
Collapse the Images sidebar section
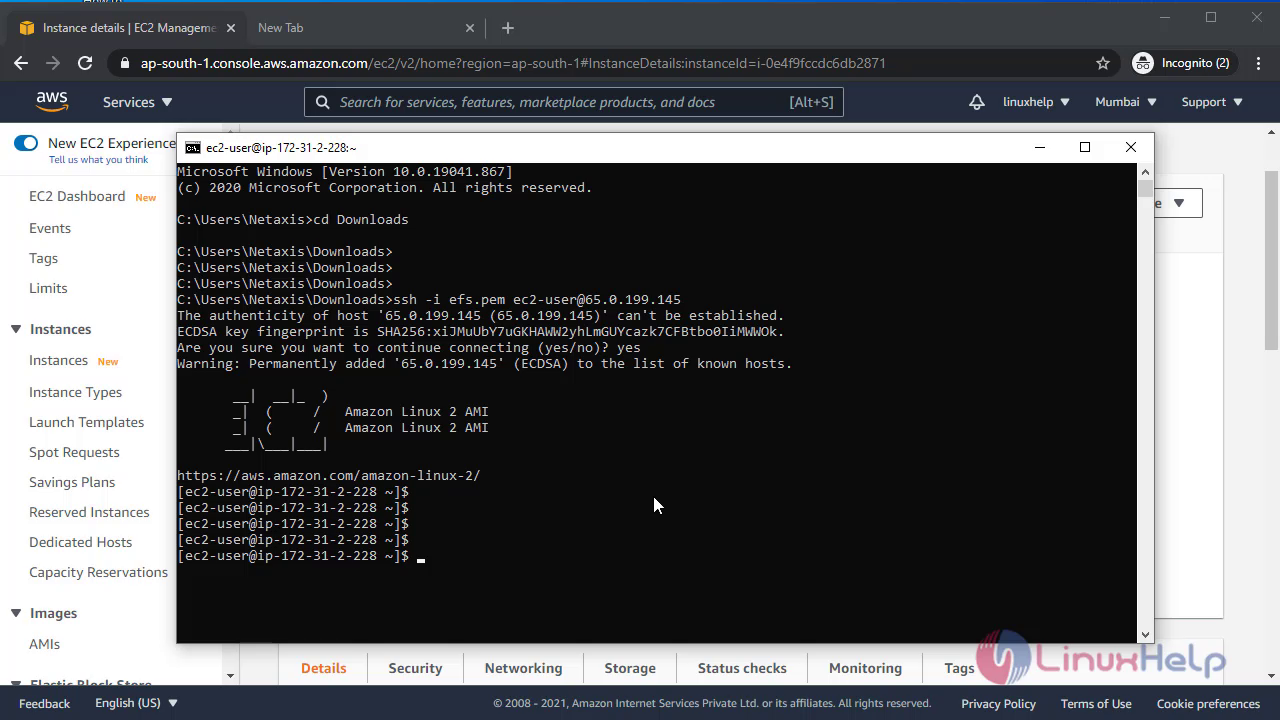coord(16,613)
